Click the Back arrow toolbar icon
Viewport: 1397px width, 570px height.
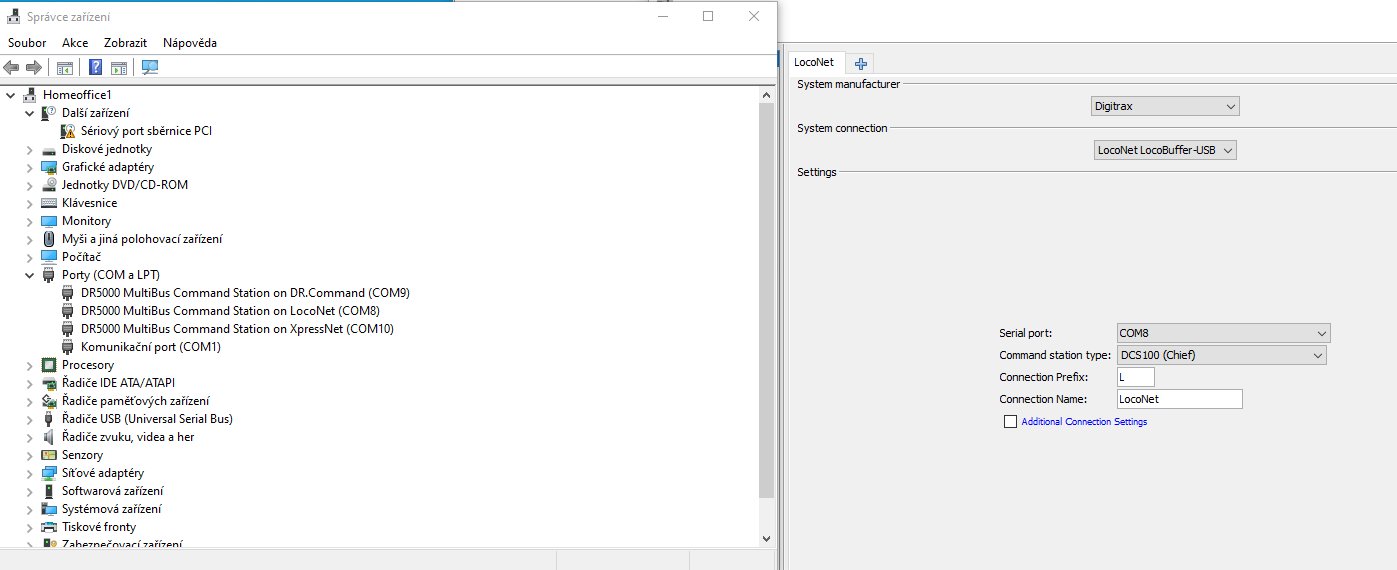click(11, 67)
